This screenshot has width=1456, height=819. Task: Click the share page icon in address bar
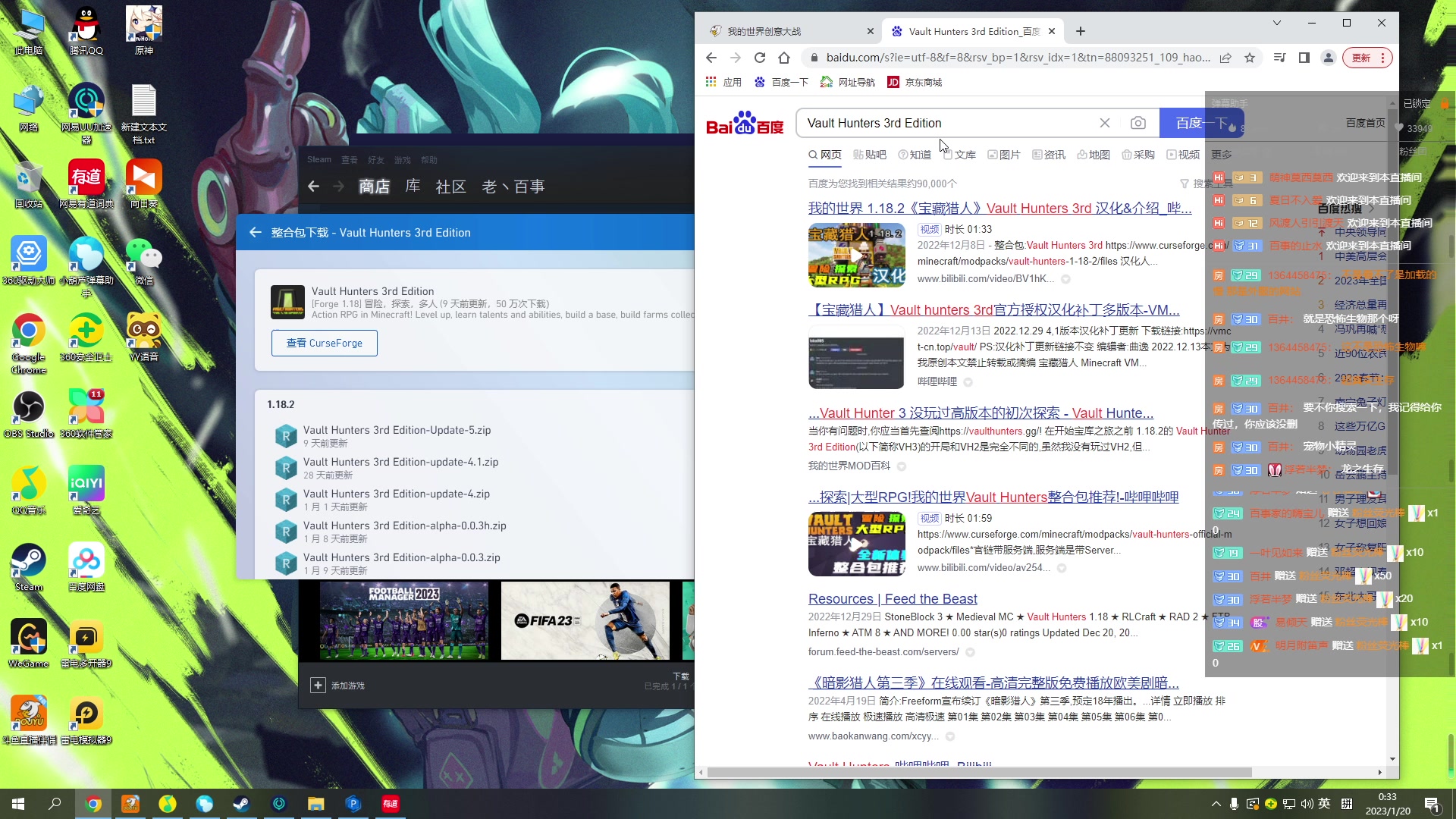click(1225, 58)
